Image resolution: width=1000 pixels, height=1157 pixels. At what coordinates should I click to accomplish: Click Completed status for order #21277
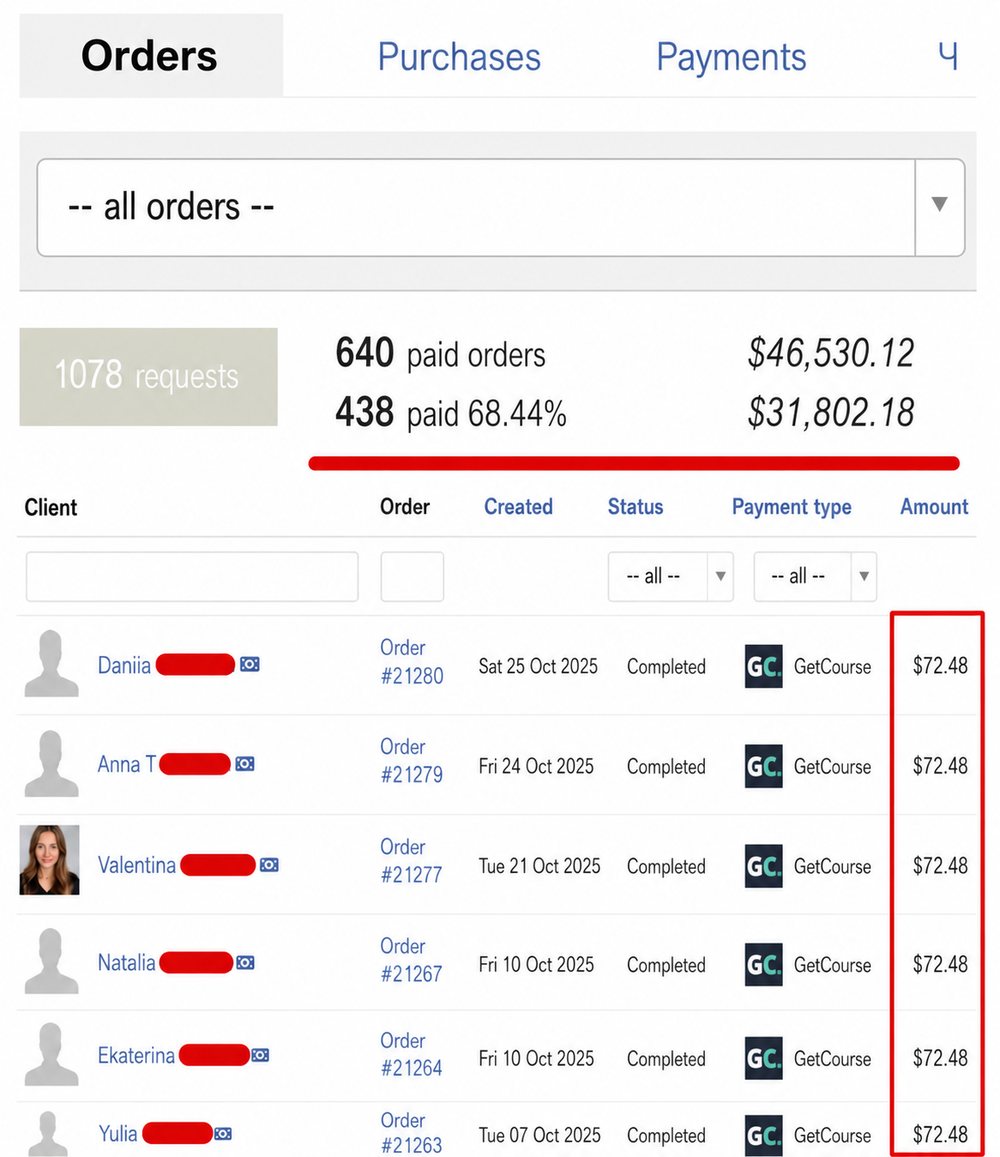pyautogui.click(x=666, y=867)
